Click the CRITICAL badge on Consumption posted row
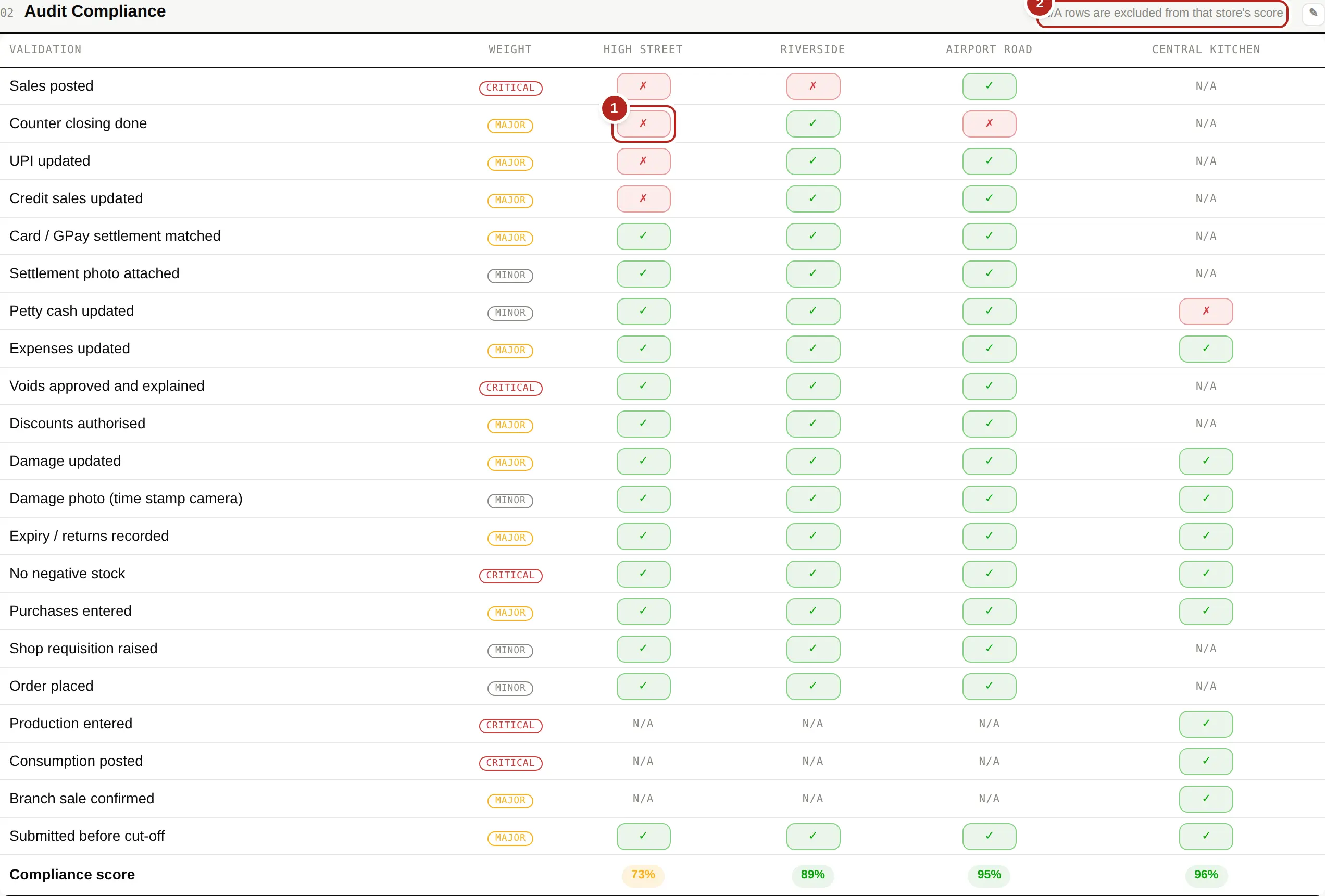This screenshot has width=1325, height=896. (510, 763)
